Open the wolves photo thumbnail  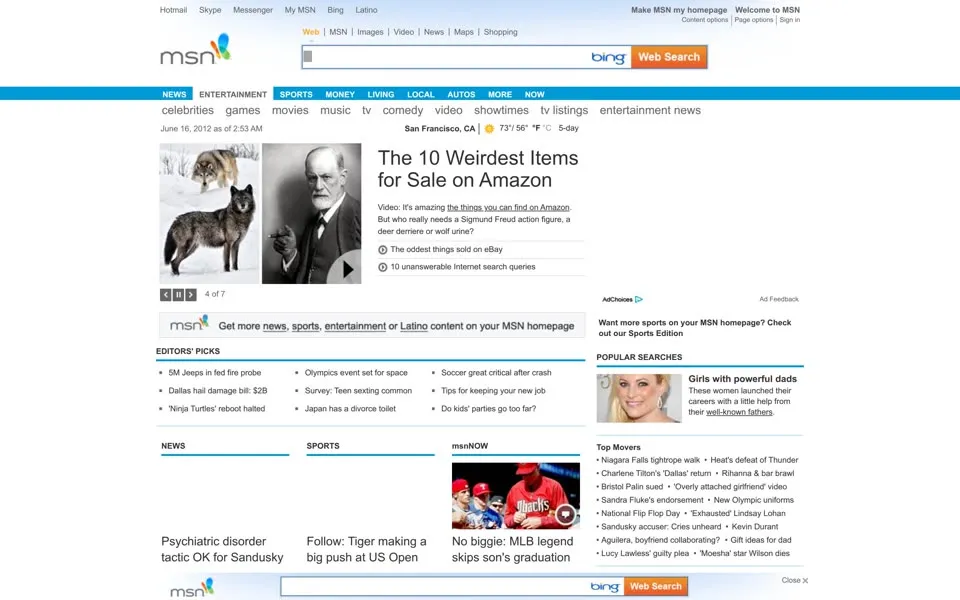click(x=209, y=214)
